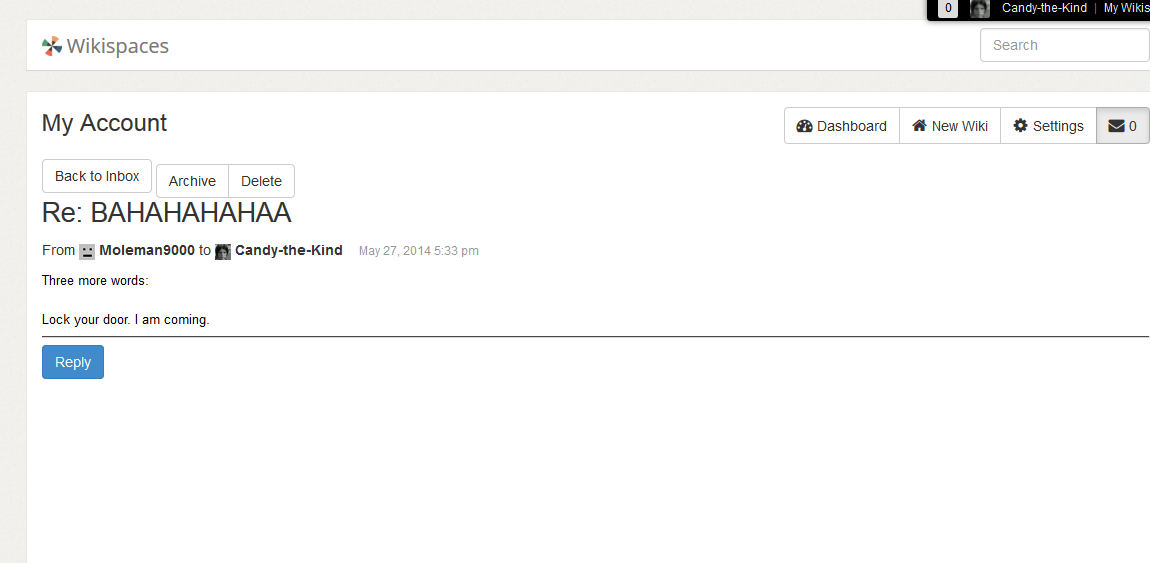This screenshot has height=563, width=1150.
Task: Focus the Search input field
Action: (x=1064, y=45)
